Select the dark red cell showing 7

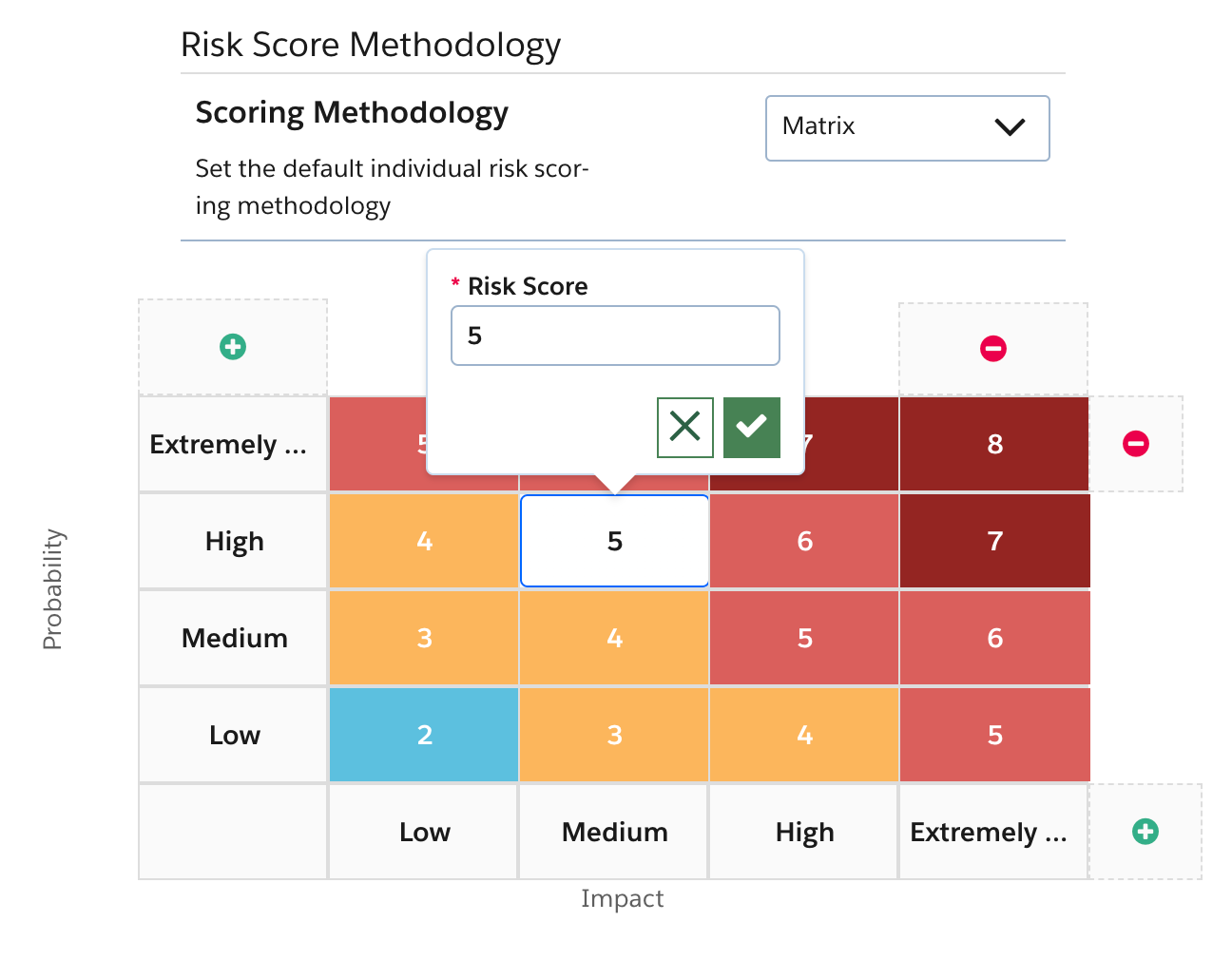point(993,541)
